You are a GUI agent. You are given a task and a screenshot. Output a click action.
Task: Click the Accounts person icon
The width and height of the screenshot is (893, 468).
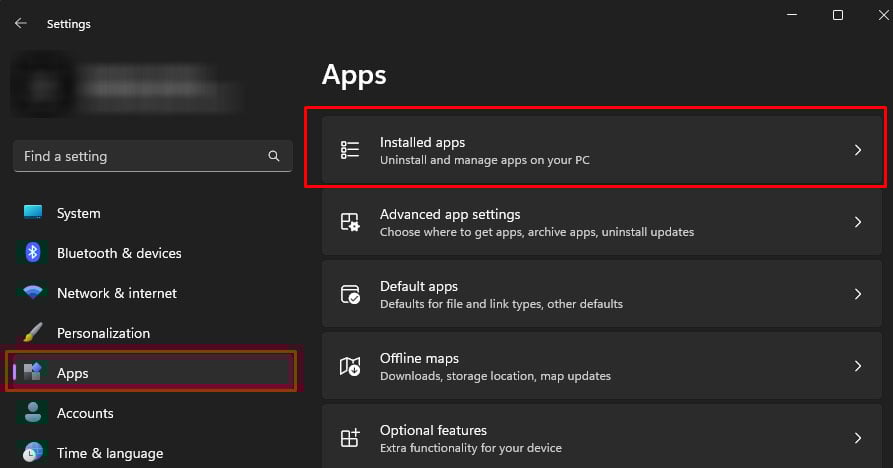coord(33,413)
